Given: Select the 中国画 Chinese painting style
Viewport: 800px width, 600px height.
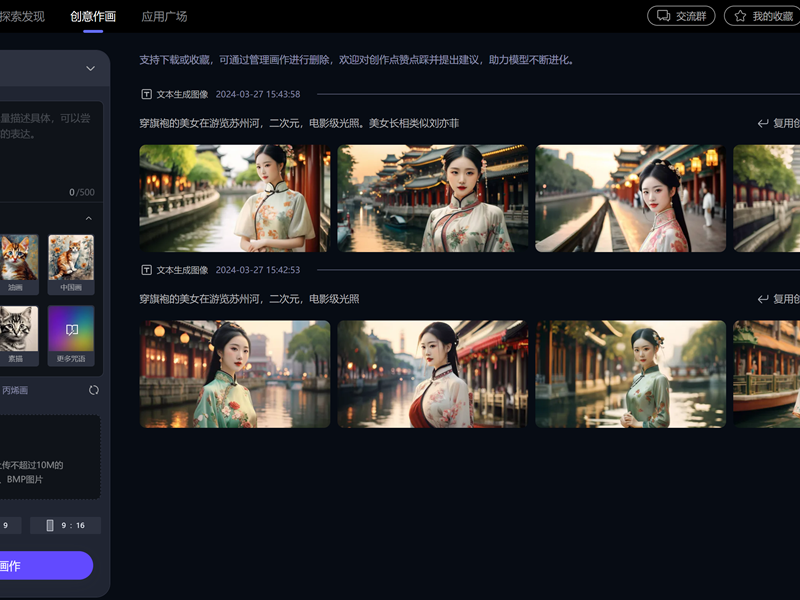Looking at the screenshot, I should [71, 264].
